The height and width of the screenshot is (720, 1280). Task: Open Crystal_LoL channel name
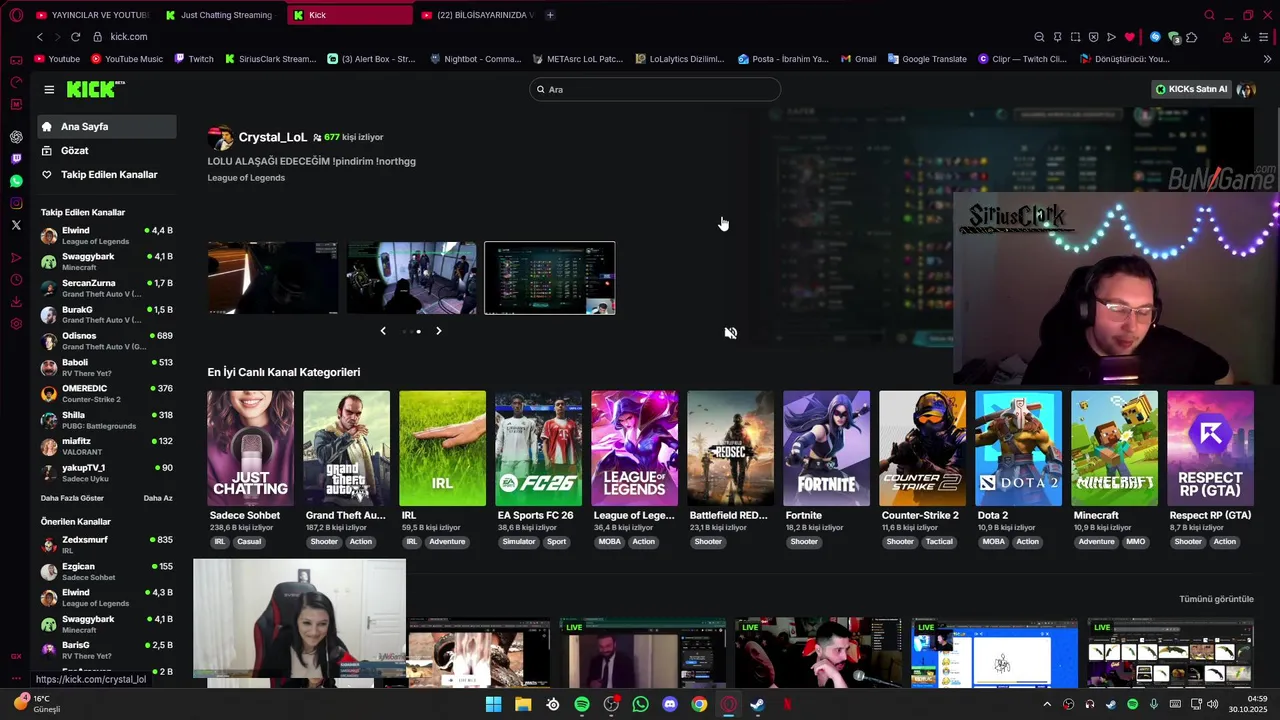coord(273,137)
